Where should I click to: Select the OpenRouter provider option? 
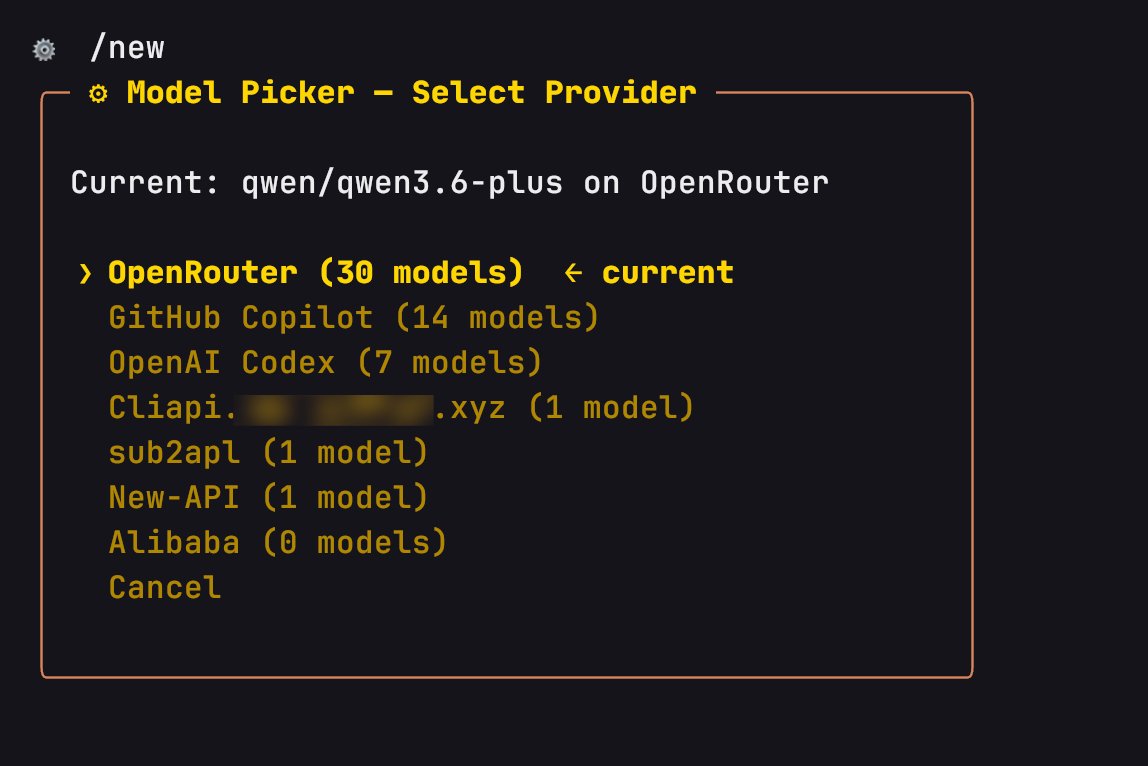point(315,273)
